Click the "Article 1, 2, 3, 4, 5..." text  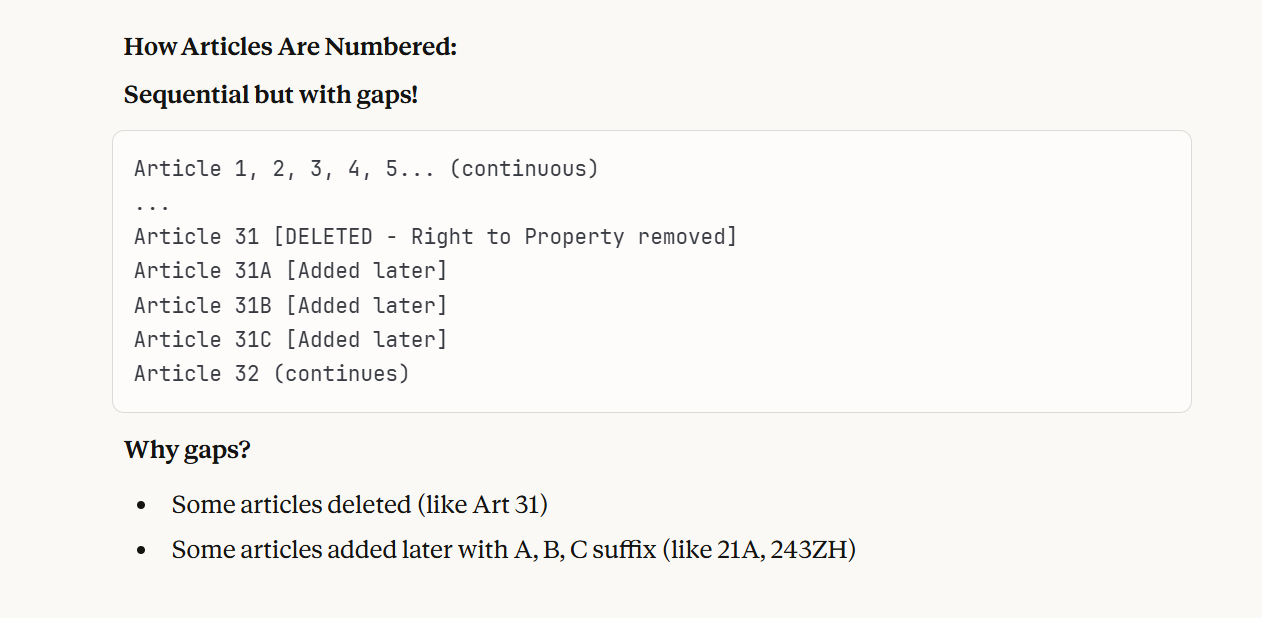(285, 168)
